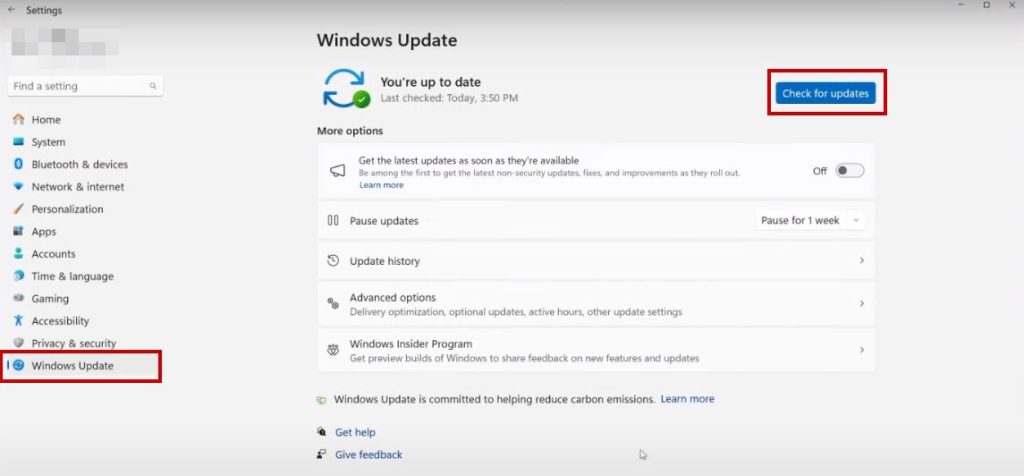Image resolution: width=1024 pixels, height=476 pixels.
Task: Click the Network & internet wifi icon
Action: click(x=18, y=187)
